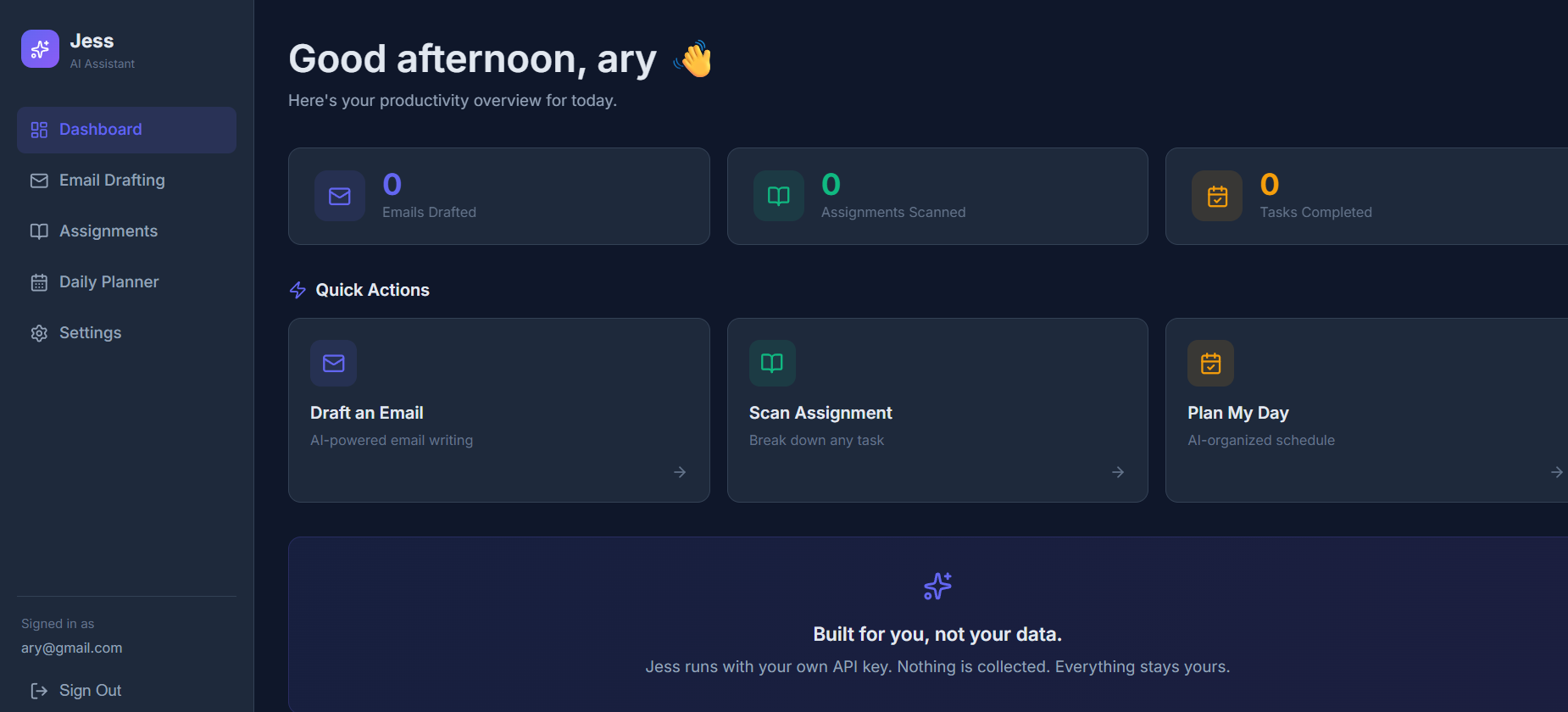
Task: Click the lightning bolt Quick Actions icon
Action: point(297,290)
